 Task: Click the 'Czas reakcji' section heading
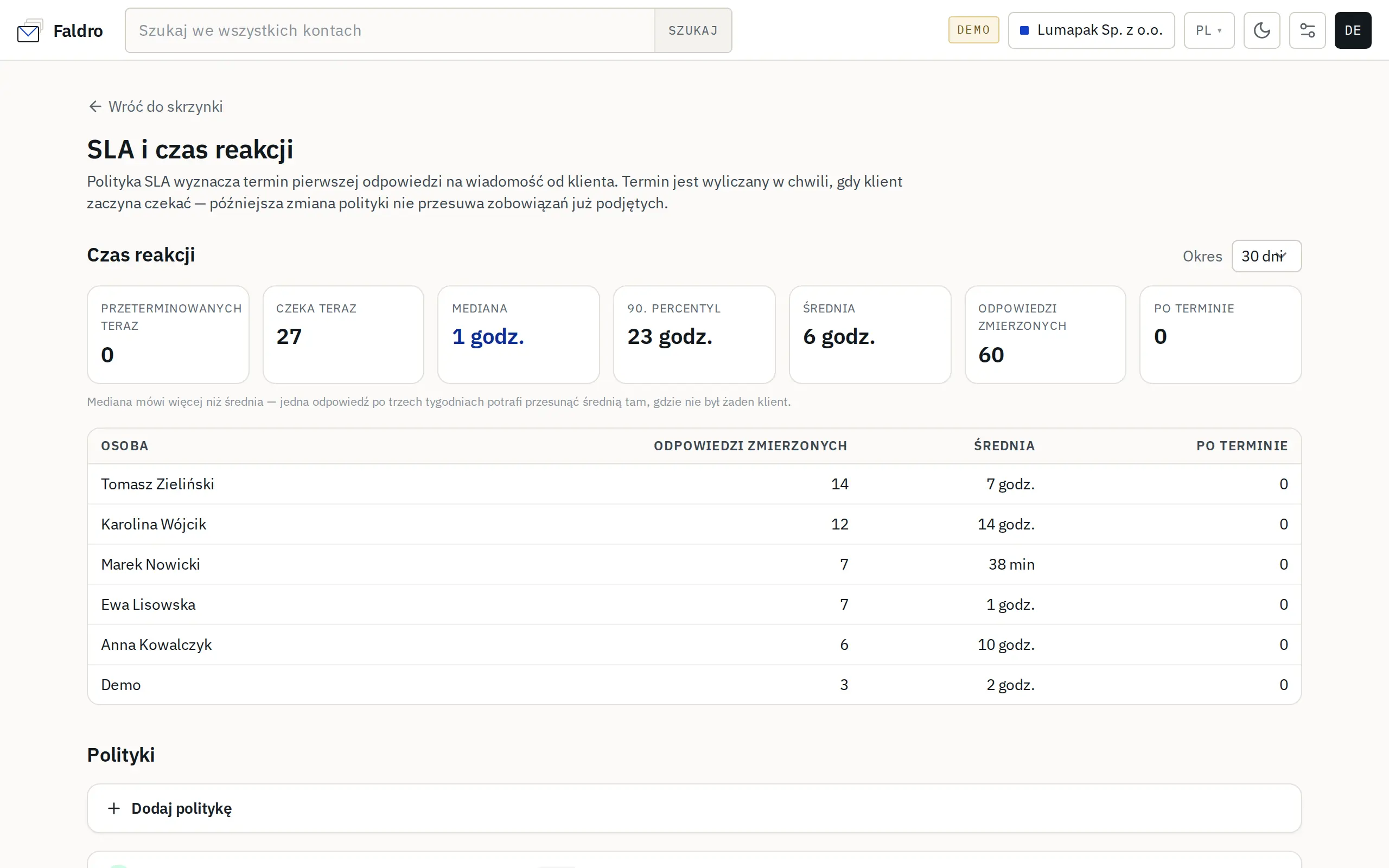(141, 255)
